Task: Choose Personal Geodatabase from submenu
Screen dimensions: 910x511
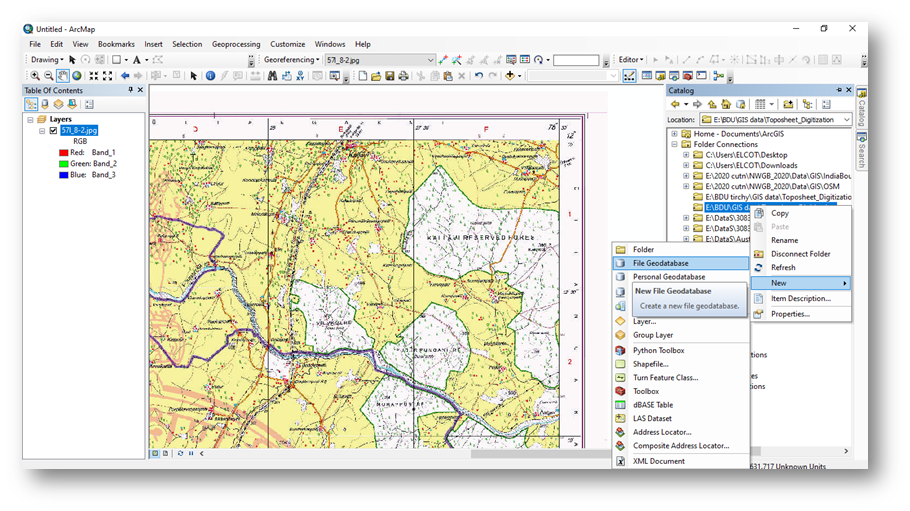Action: (x=681, y=277)
